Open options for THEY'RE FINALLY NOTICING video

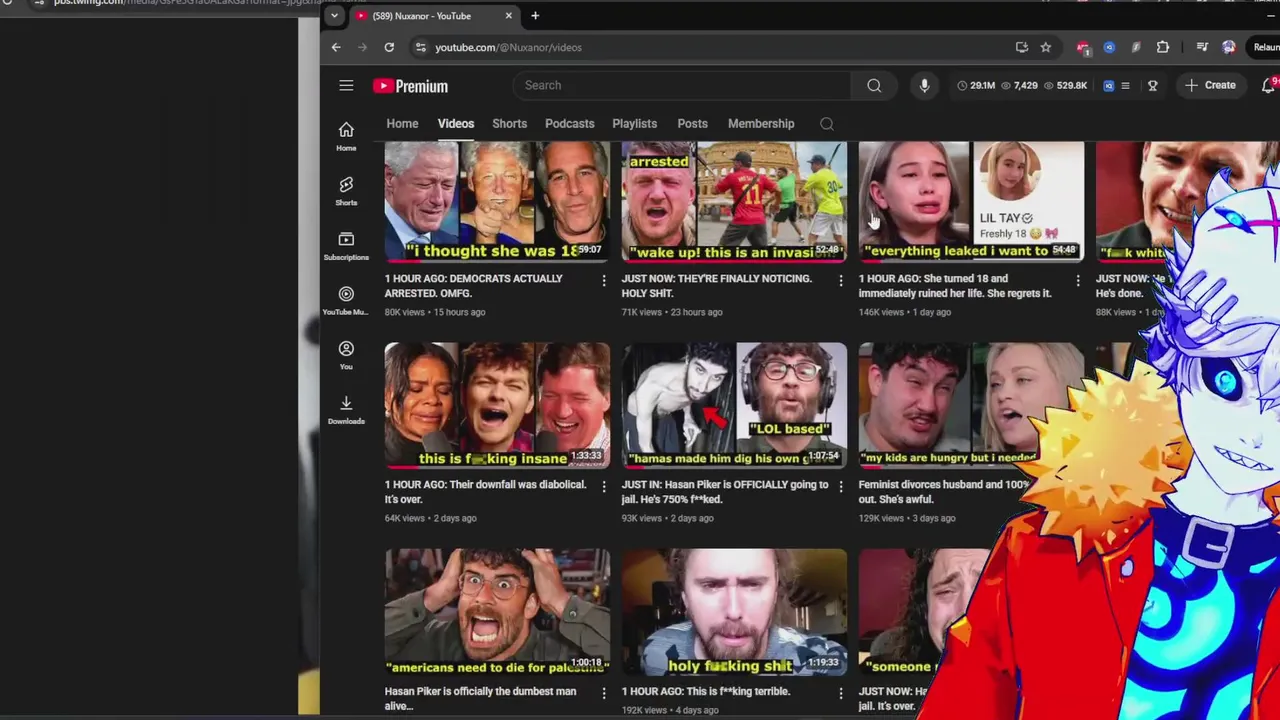[x=840, y=281]
